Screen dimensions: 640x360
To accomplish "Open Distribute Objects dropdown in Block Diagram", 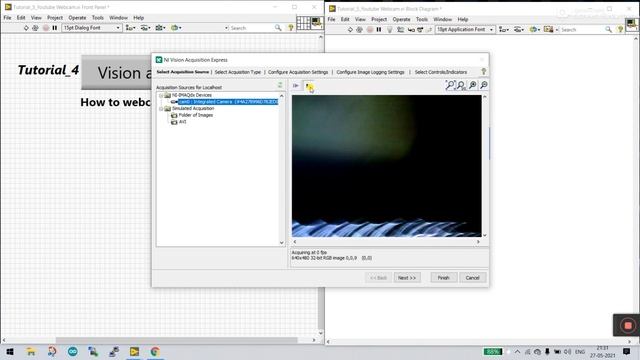I will click(x=519, y=29).
